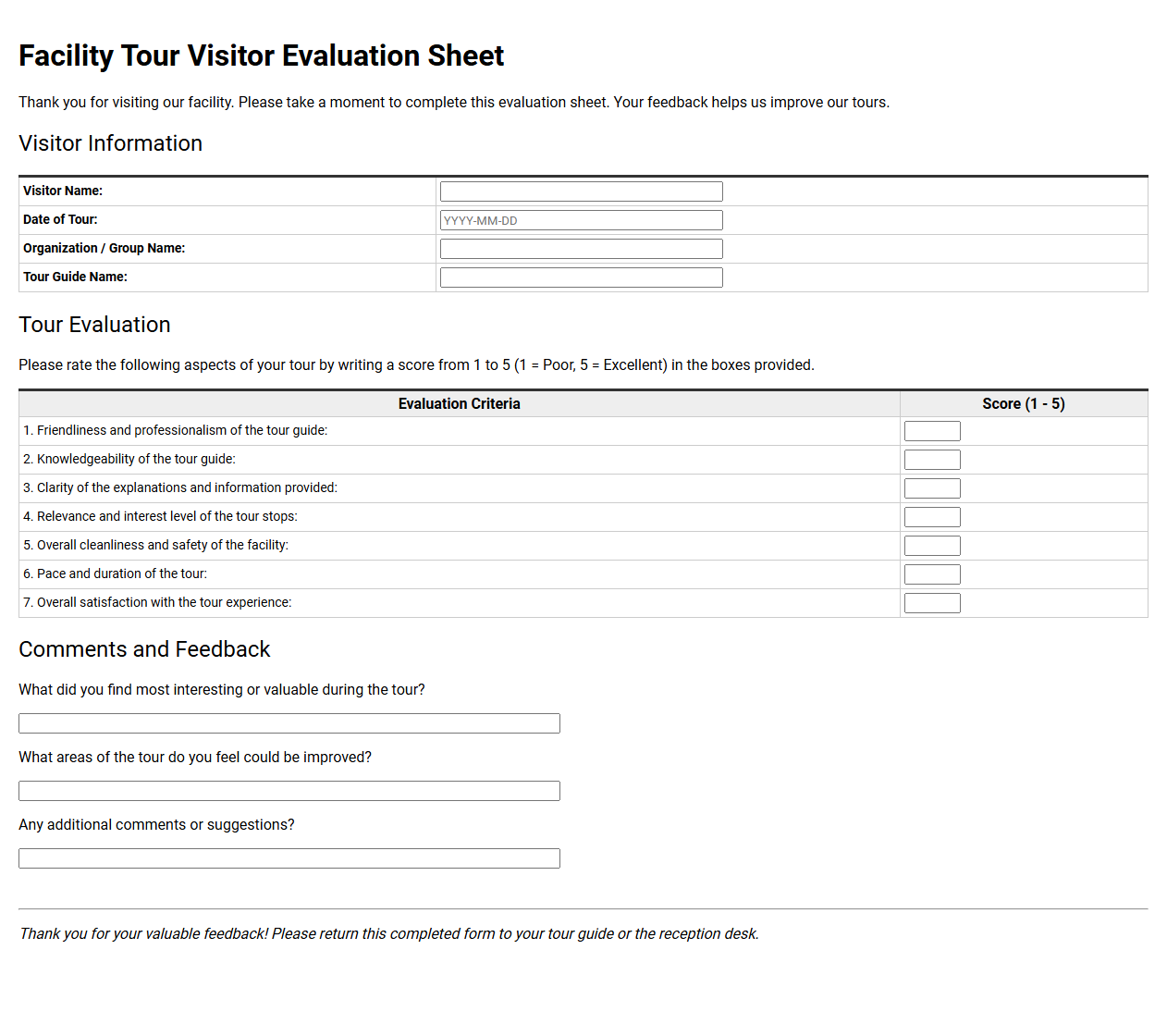This screenshot has height=1036, width=1167.
Task: Click the 'Visitor Name:' label
Action: (x=63, y=191)
